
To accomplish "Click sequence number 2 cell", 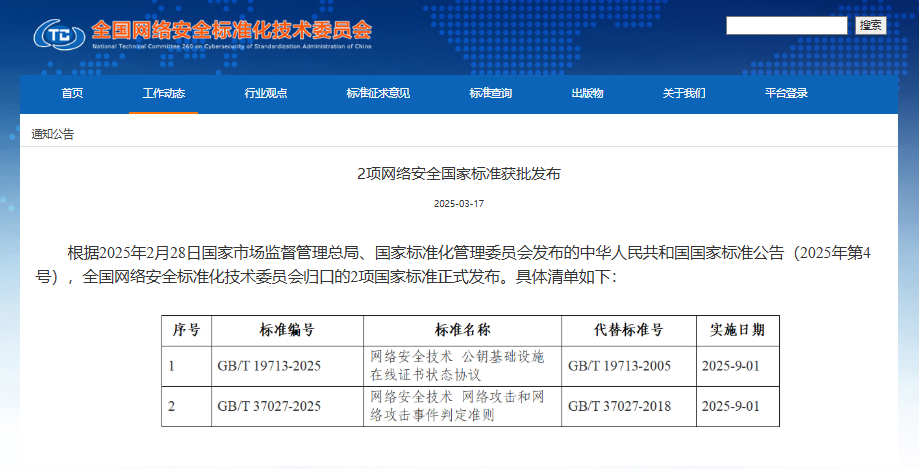I will click(x=186, y=406).
